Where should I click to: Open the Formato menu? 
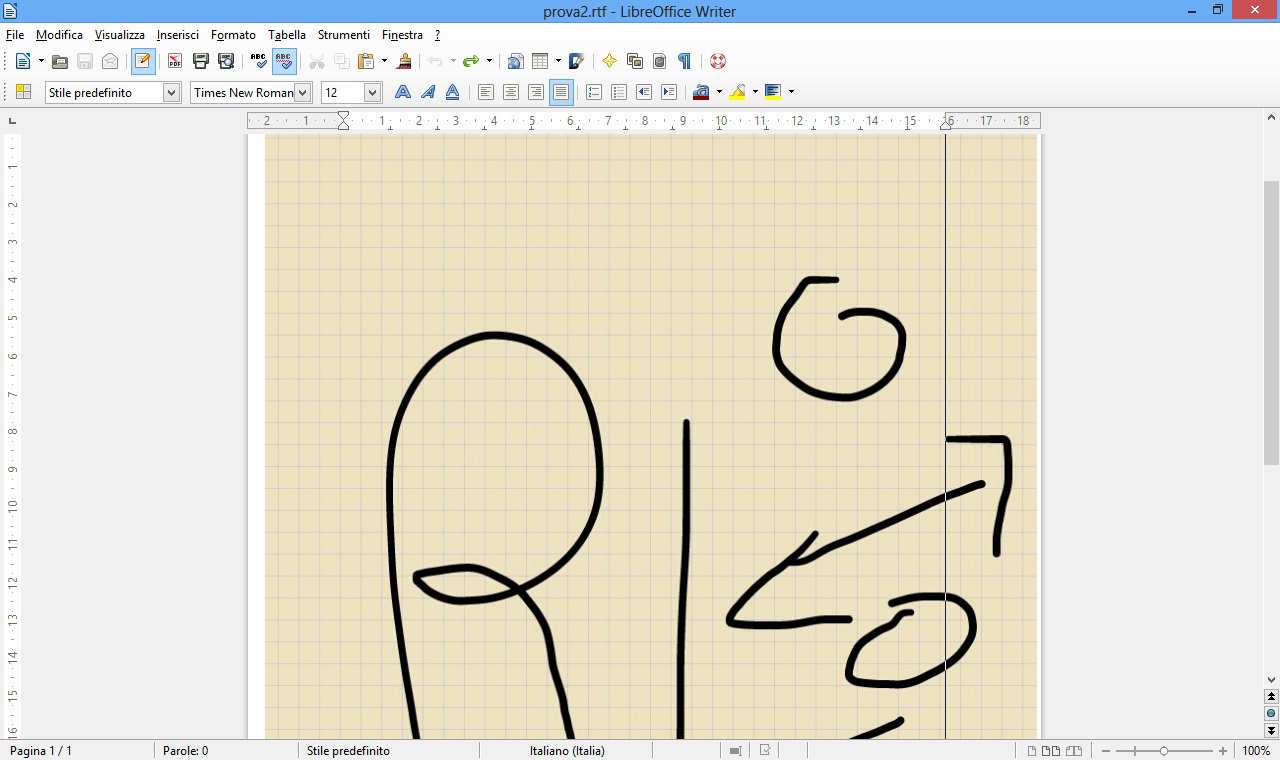pos(233,35)
